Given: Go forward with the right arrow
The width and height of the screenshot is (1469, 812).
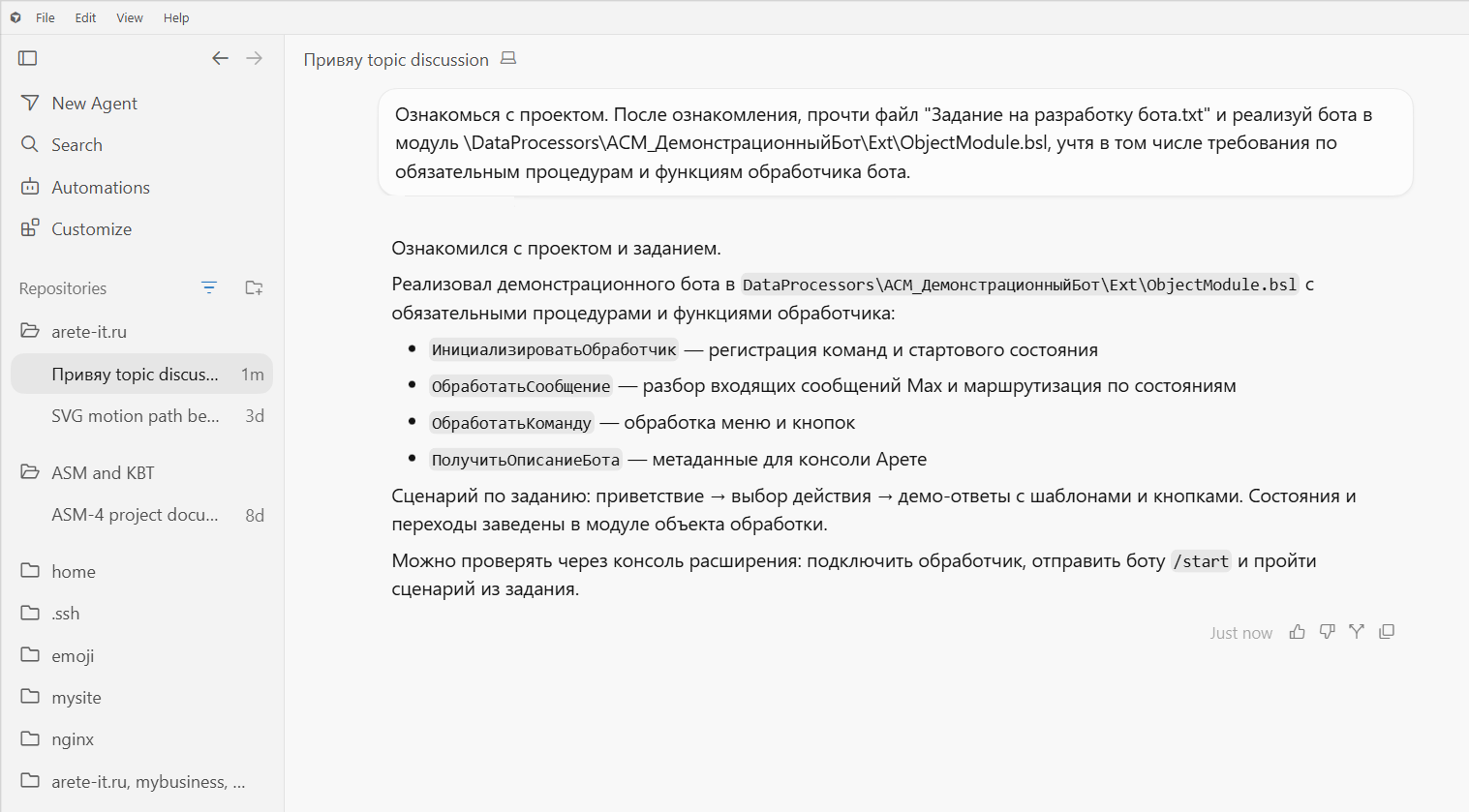Looking at the screenshot, I should tap(254, 58).
